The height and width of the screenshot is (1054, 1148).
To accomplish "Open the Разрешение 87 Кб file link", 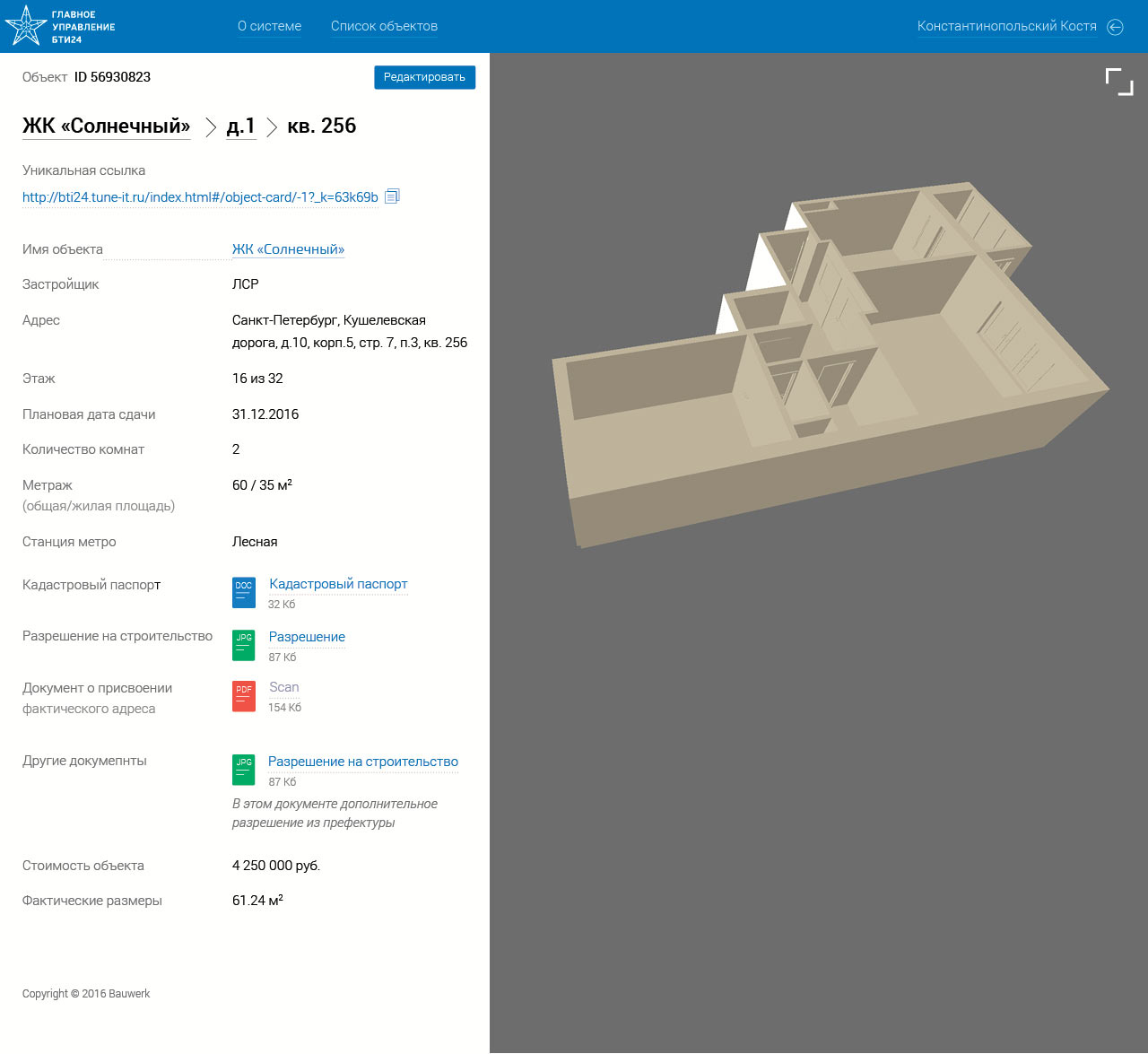I will (307, 637).
